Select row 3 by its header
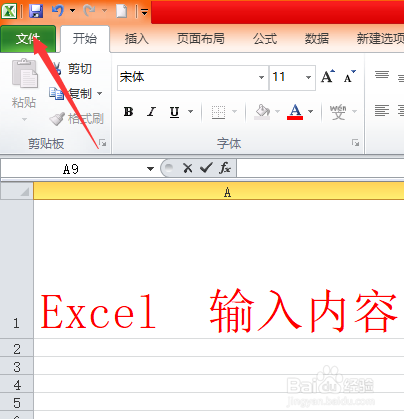 pos(16,366)
